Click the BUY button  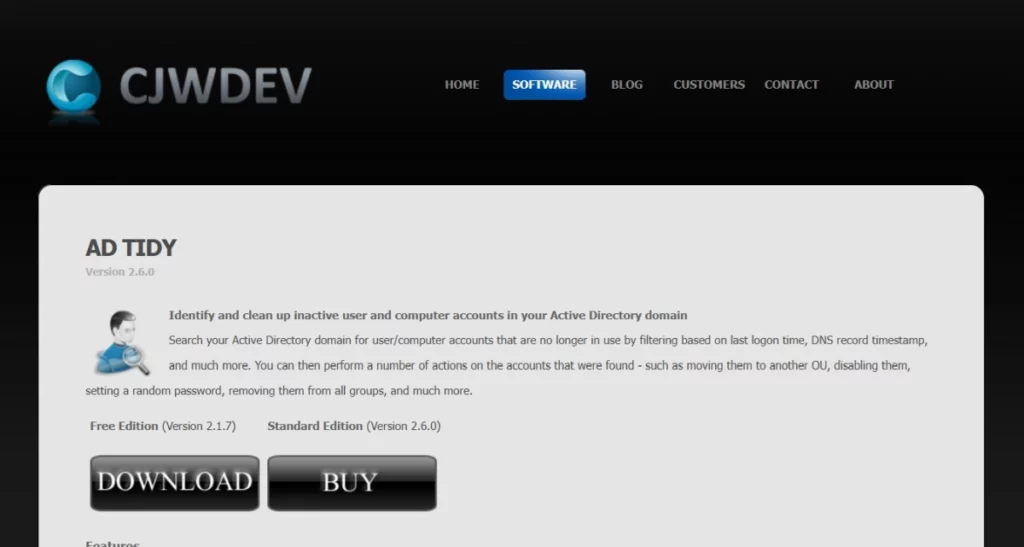point(352,483)
